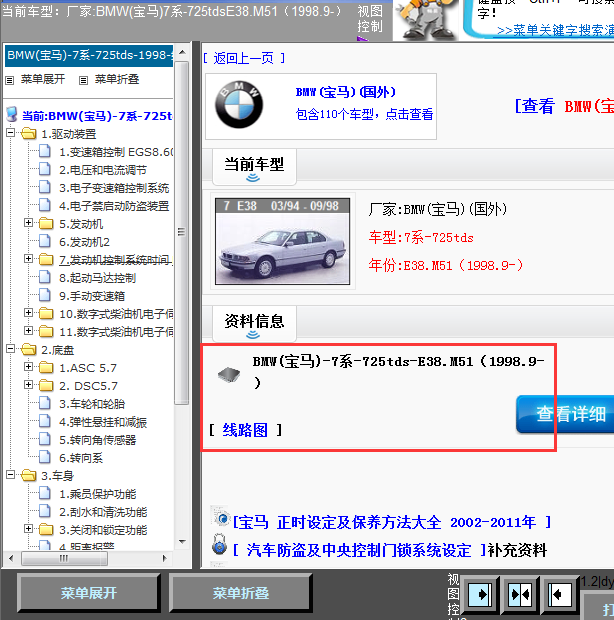Open the 查看详细 blue button
614x620 pixels.
565,414
